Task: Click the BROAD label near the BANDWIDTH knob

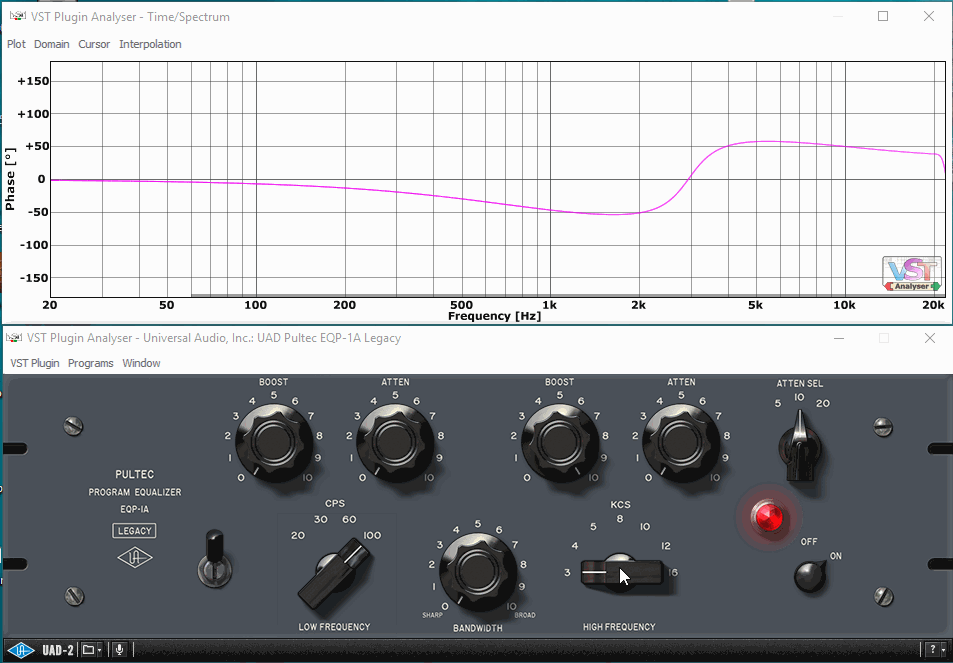Action: pos(525,615)
